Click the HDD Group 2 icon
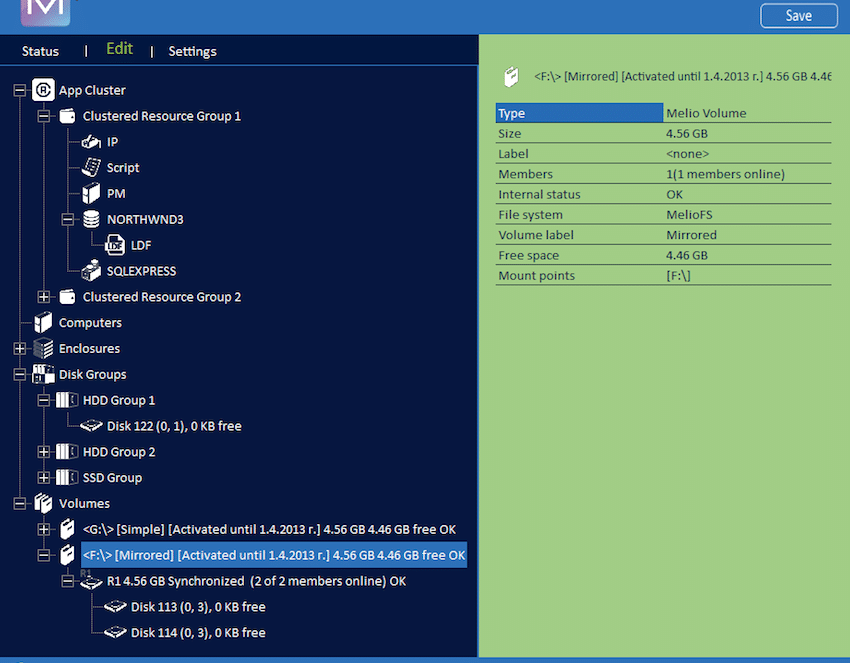This screenshot has height=663, width=850. click(x=67, y=452)
